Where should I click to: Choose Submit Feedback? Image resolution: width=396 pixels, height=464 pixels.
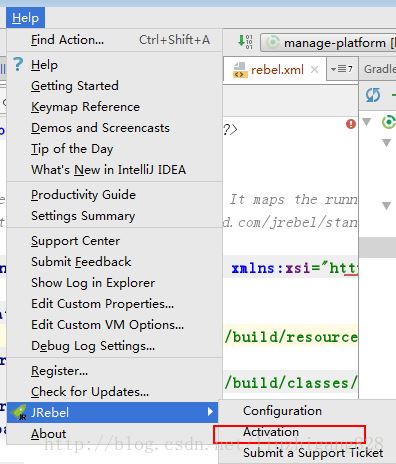(115, 262)
